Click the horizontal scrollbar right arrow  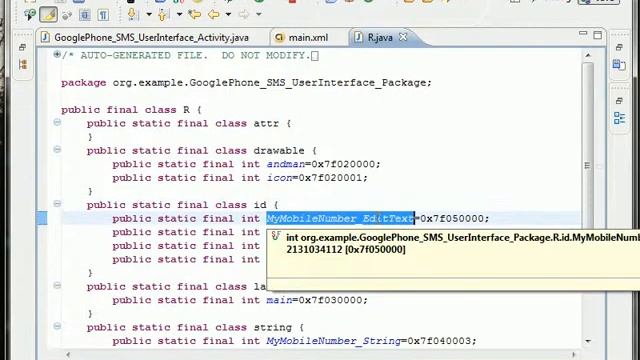pyautogui.click(x=574, y=355)
